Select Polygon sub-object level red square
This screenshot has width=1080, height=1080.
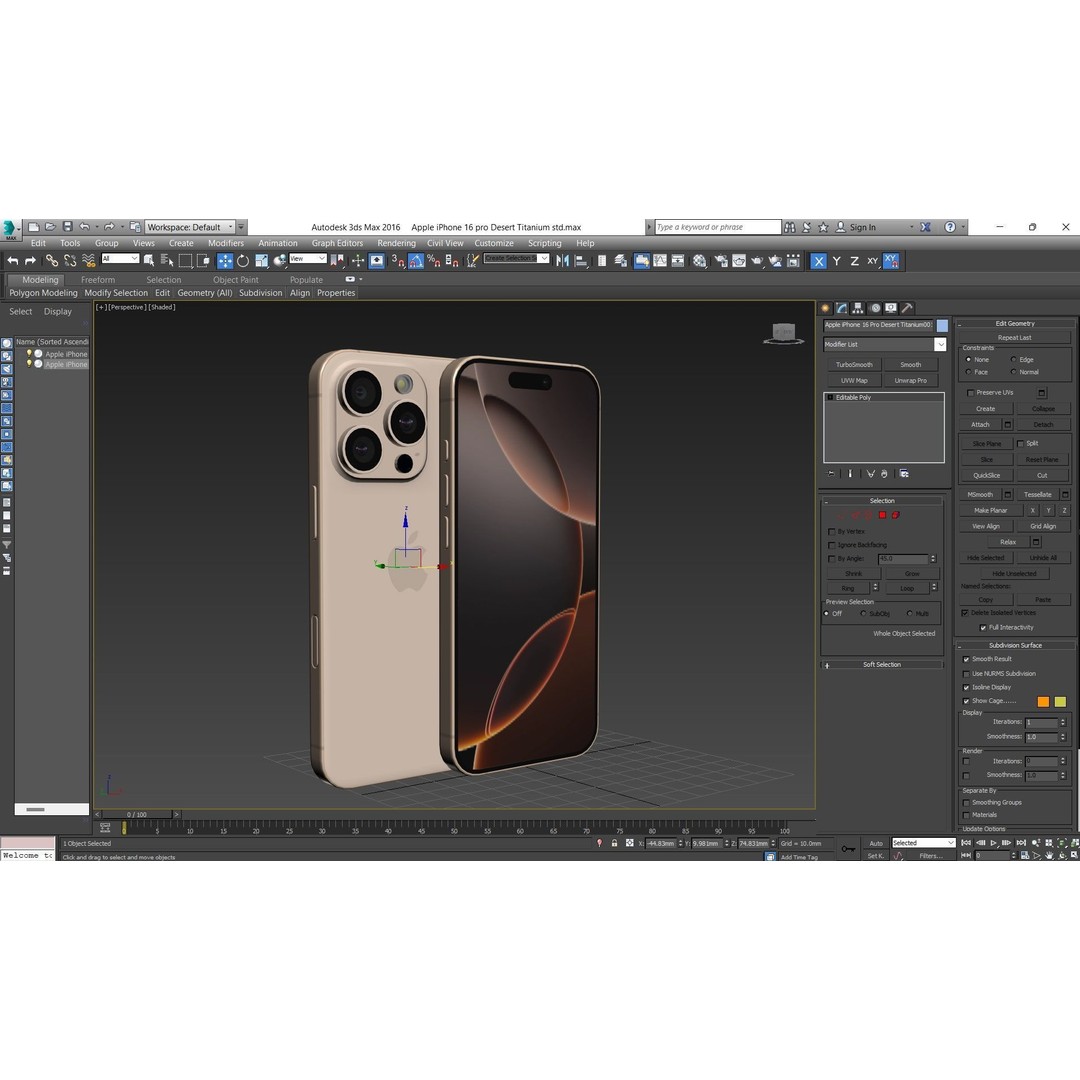click(x=882, y=515)
